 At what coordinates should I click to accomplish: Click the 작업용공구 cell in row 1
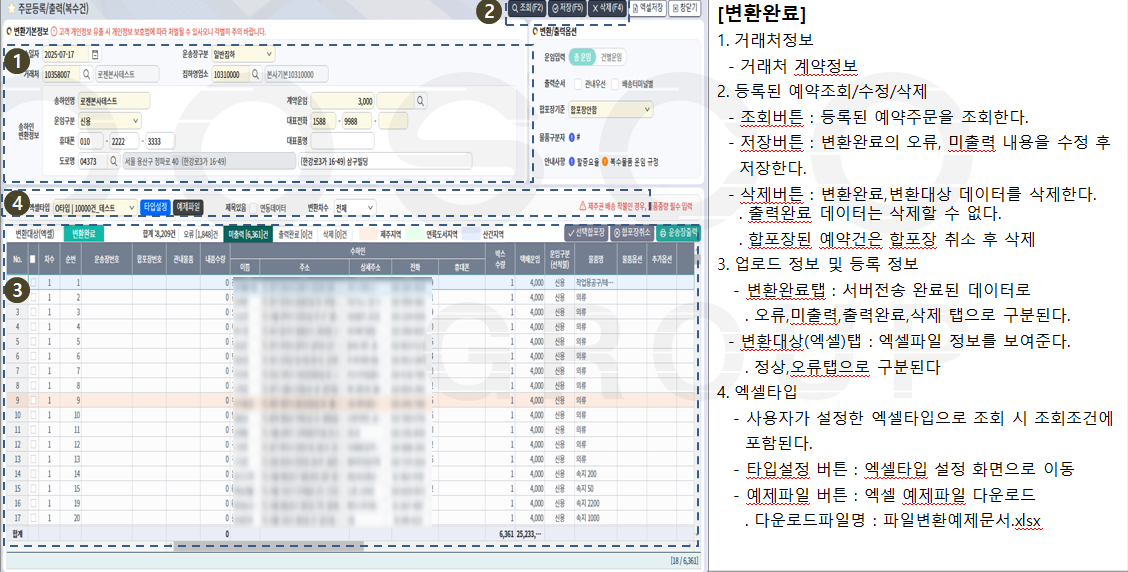(594, 283)
